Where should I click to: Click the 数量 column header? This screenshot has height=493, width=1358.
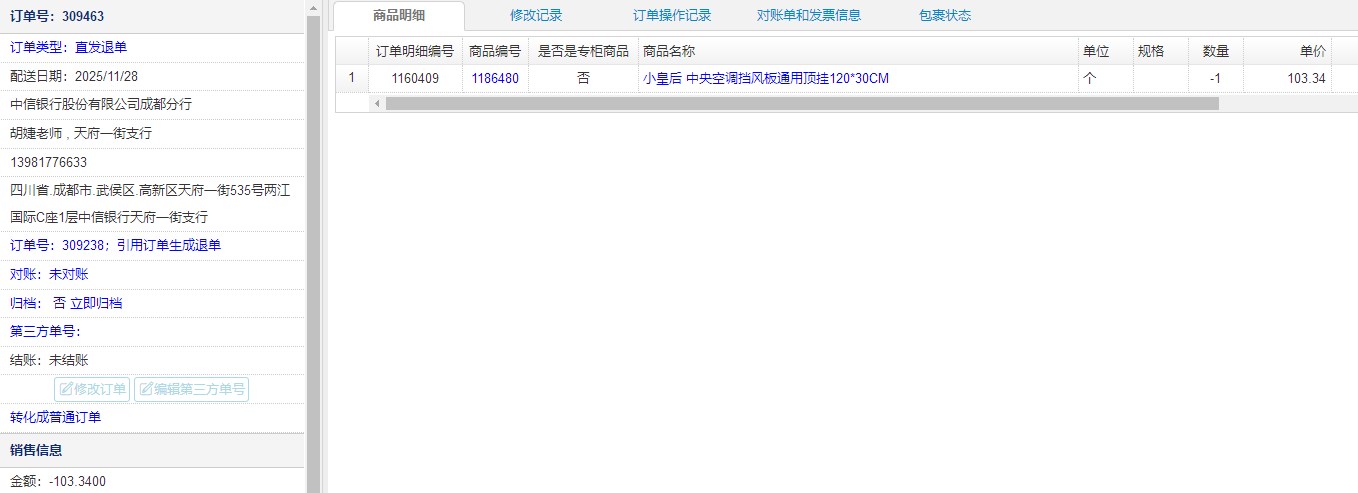point(1215,51)
